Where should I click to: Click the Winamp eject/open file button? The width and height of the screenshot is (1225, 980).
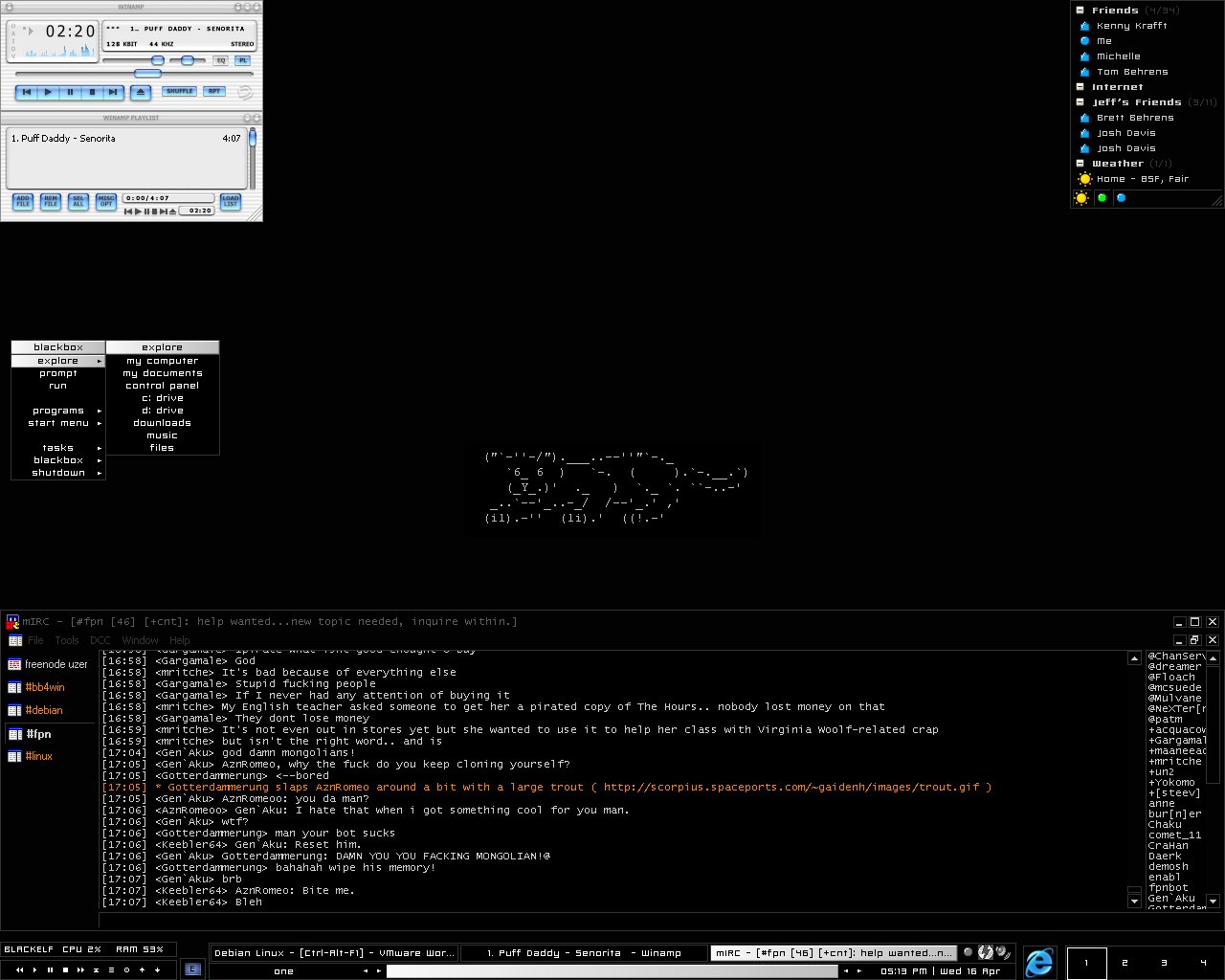tap(141, 93)
